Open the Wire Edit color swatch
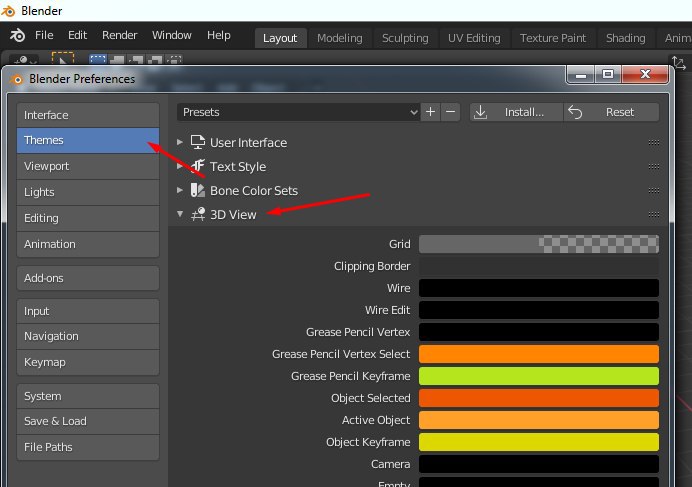 point(539,310)
